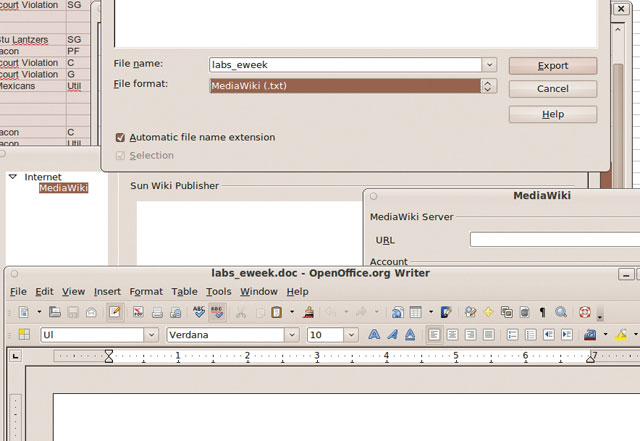Collapse the Internet tree node

13,177
